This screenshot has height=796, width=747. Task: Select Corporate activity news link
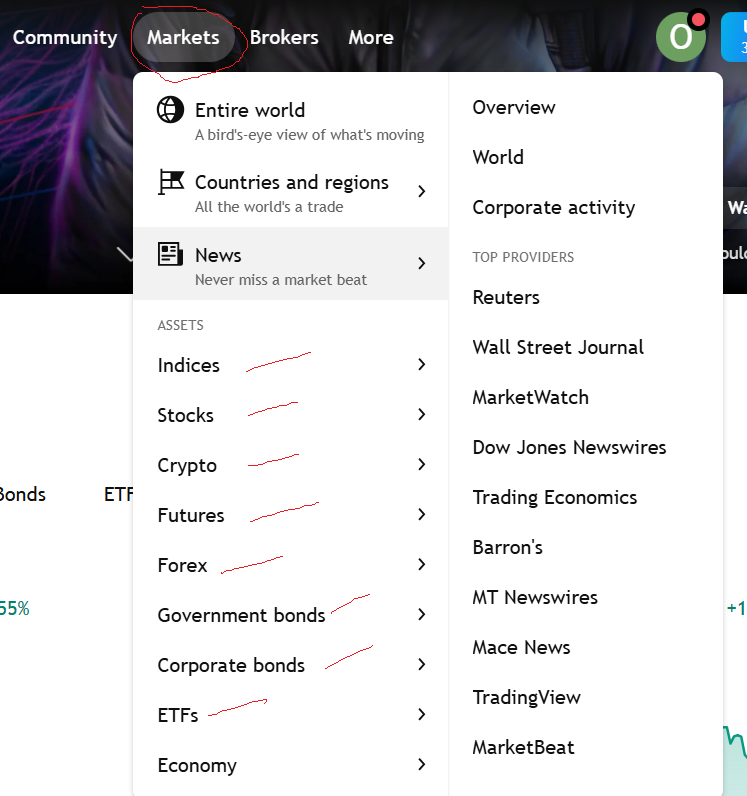[x=553, y=207]
